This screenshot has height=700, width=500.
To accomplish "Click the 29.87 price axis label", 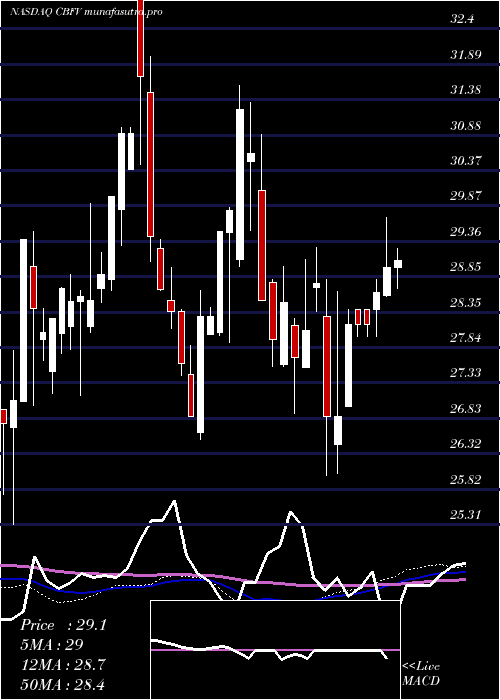I will 465,196.
